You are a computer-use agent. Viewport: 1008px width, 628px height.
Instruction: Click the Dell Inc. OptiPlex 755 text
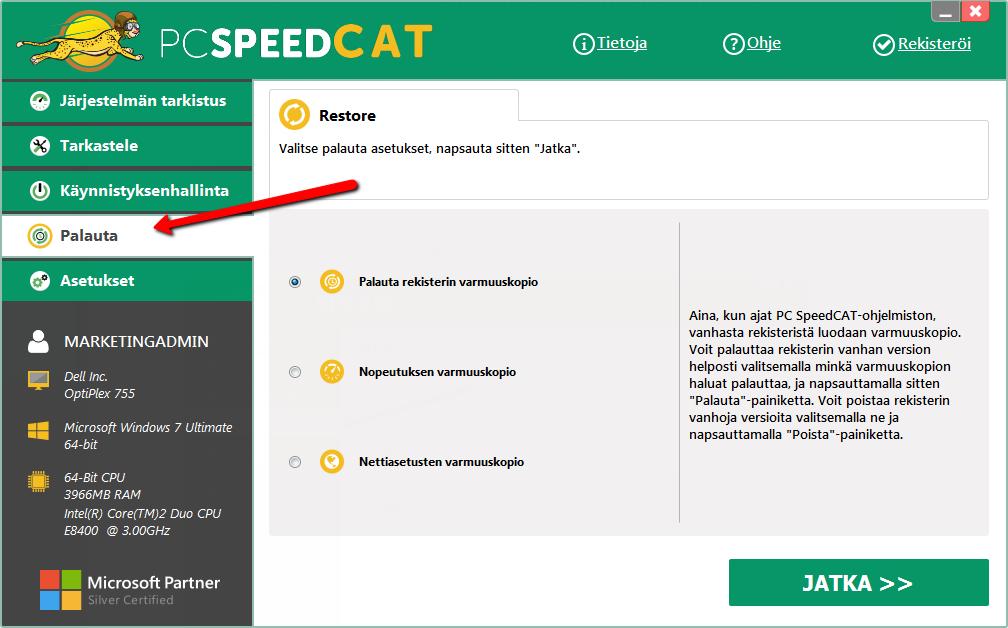tap(100, 384)
